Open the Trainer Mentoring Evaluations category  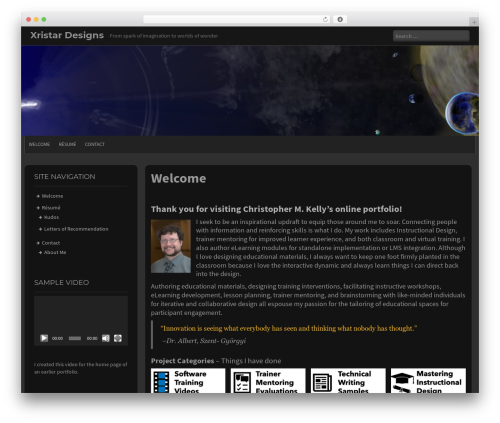click(x=268, y=381)
